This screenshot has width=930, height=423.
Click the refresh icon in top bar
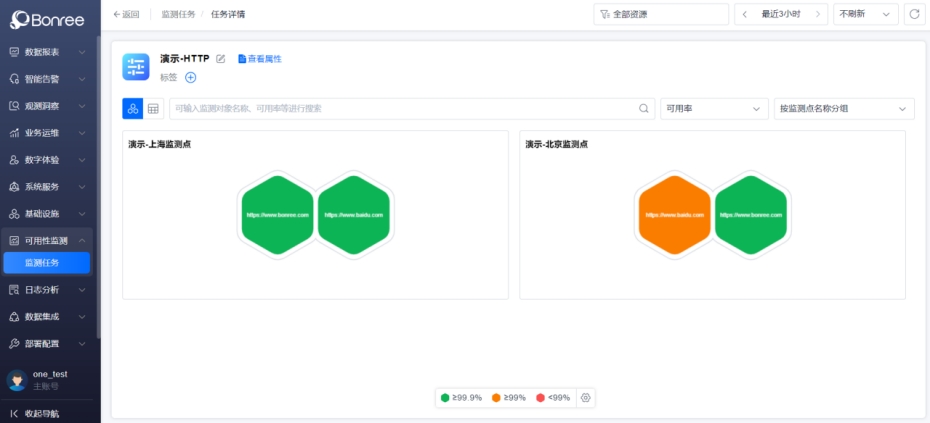(x=913, y=14)
